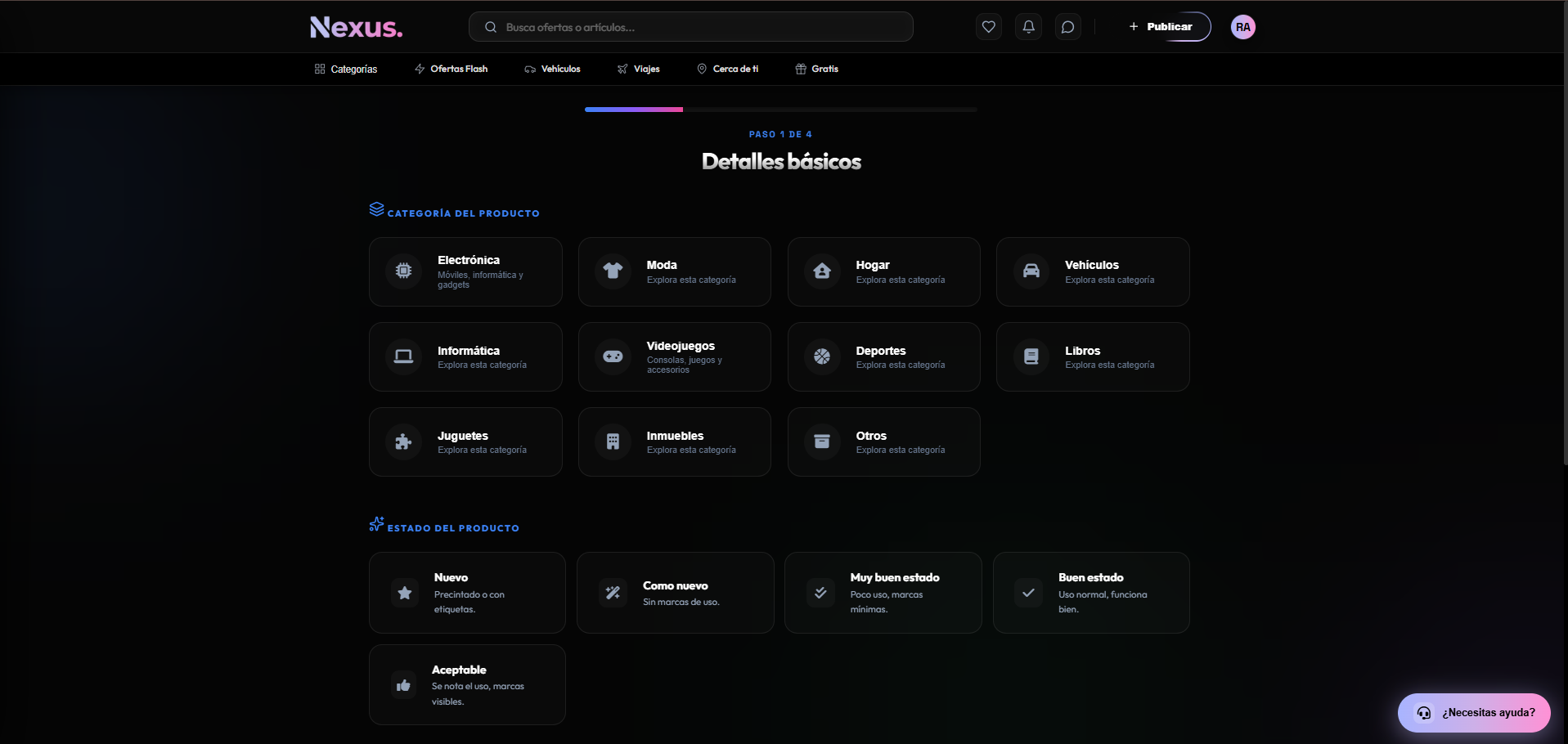This screenshot has height=744, width=1568.
Task: Click the Moda t-shirt icon
Action: [613, 271]
